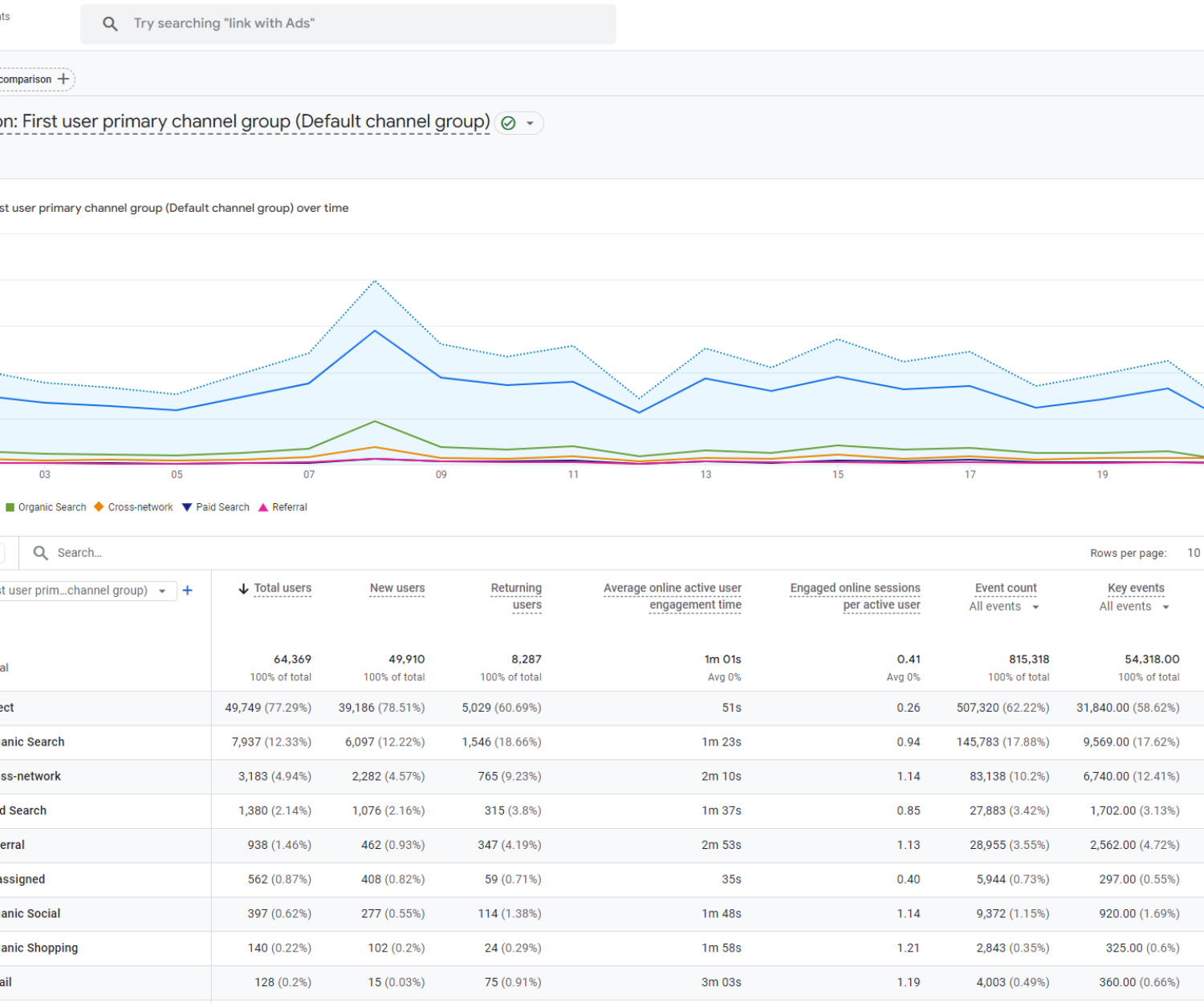Click the table search magnifier icon

point(41,553)
